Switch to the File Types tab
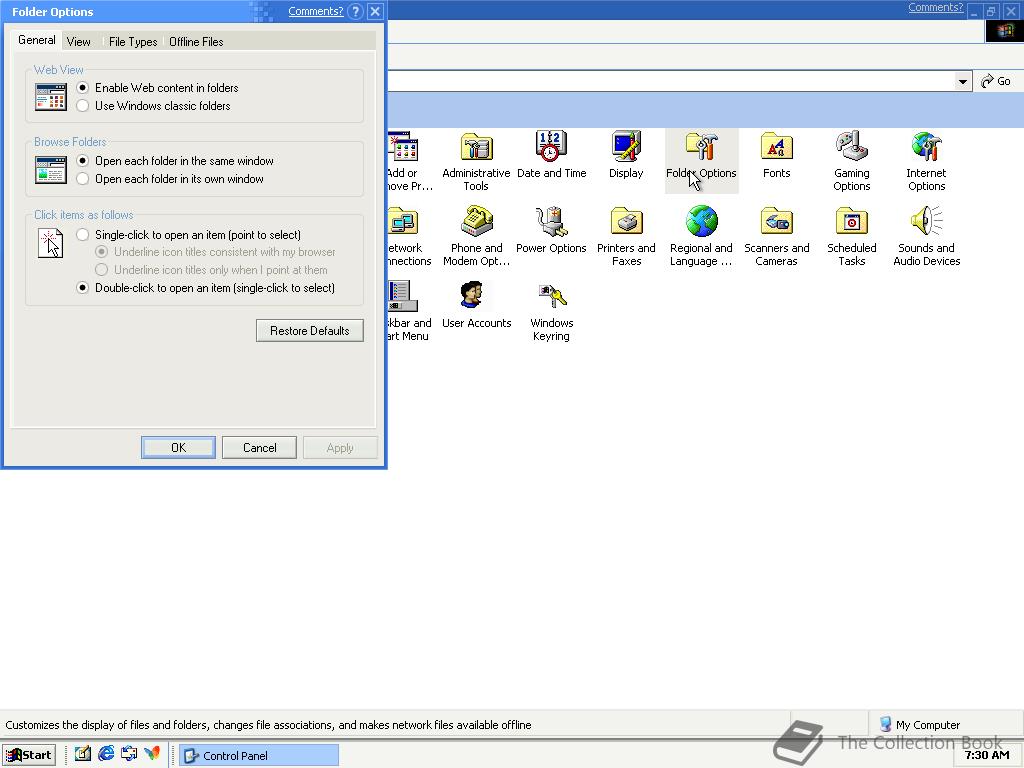This screenshot has height=768, width=1024. [x=133, y=42]
